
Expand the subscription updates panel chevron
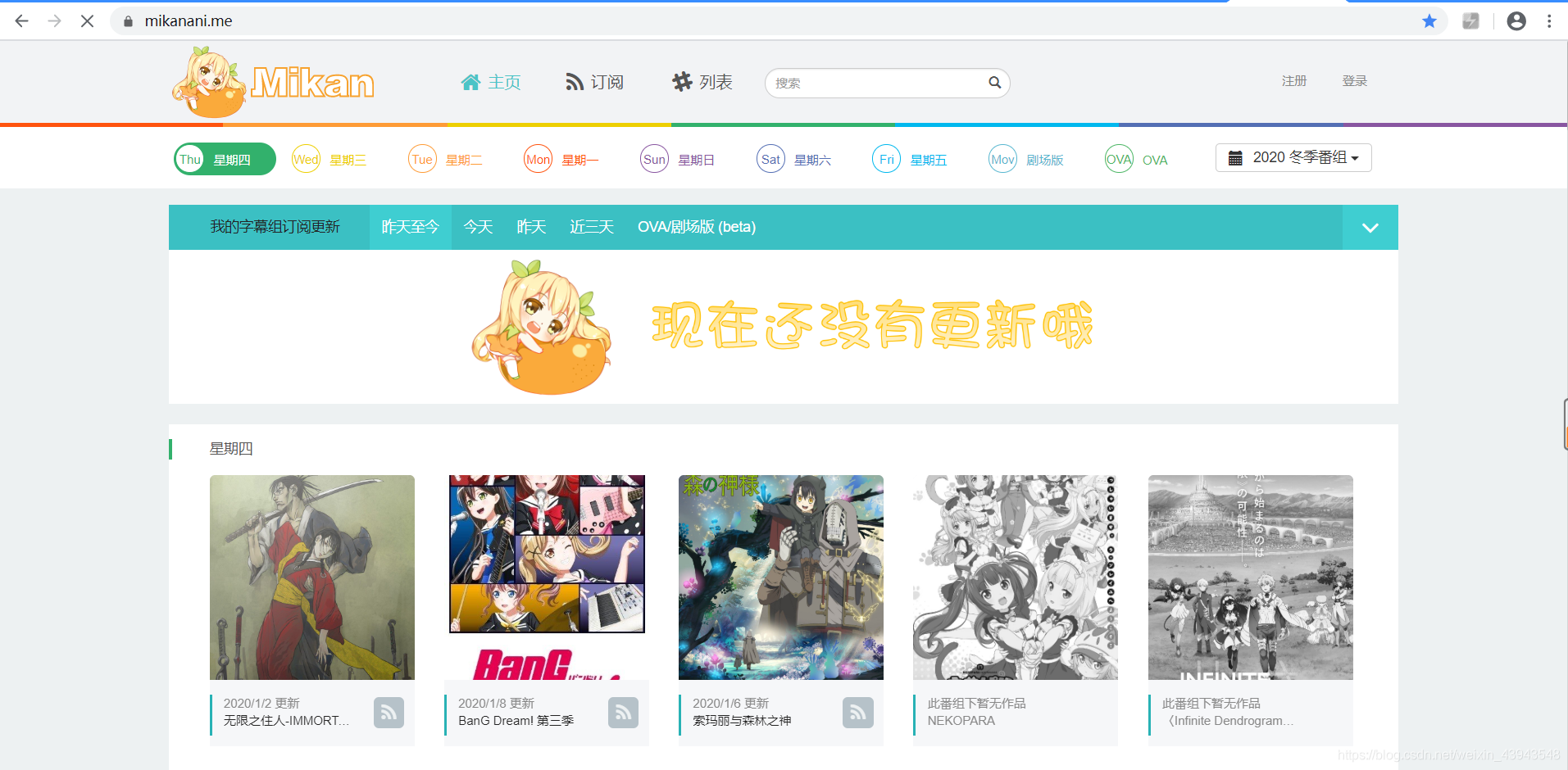click(x=1370, y=228)
